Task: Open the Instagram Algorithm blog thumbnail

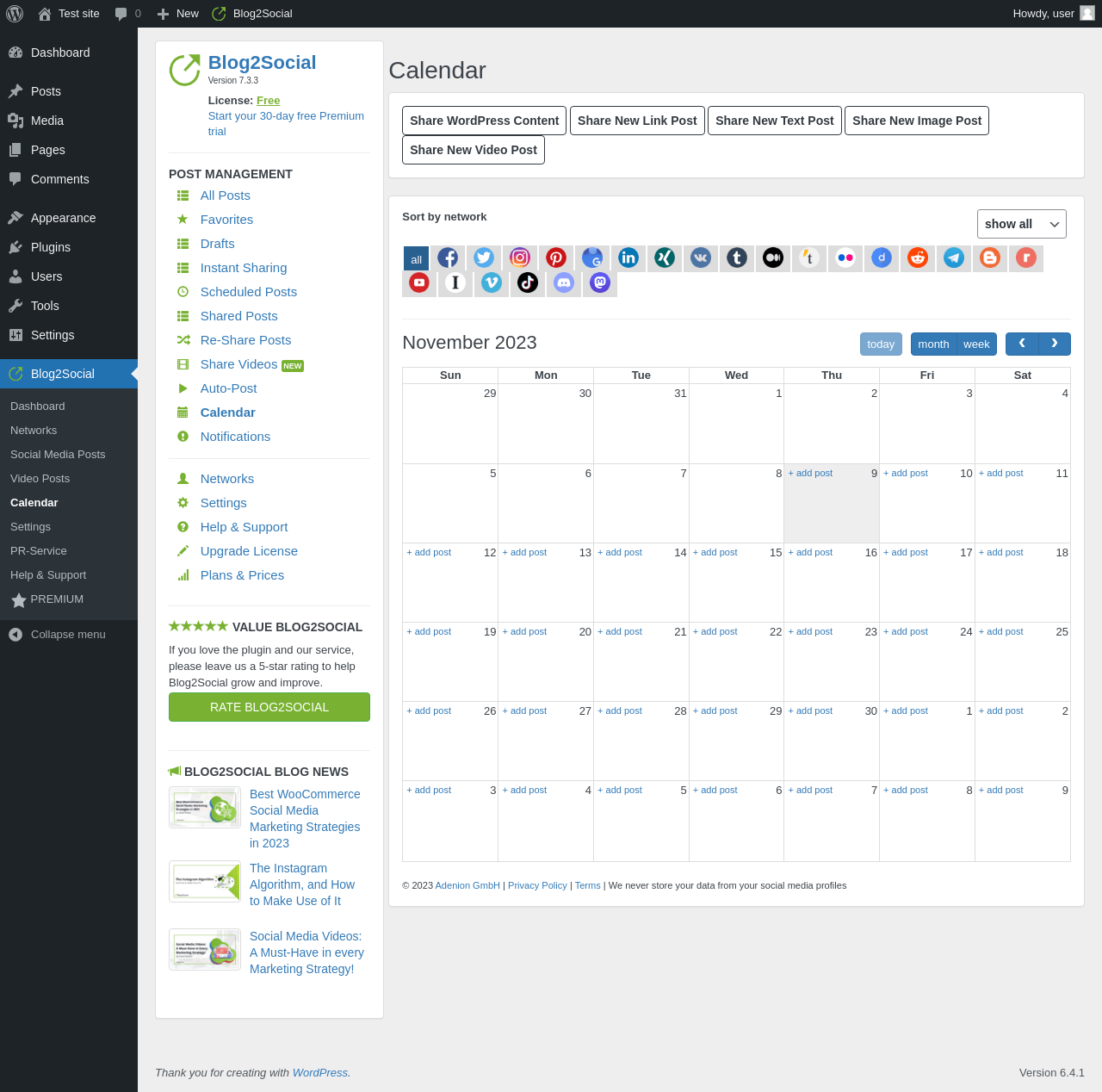Action: click(205, 882)
